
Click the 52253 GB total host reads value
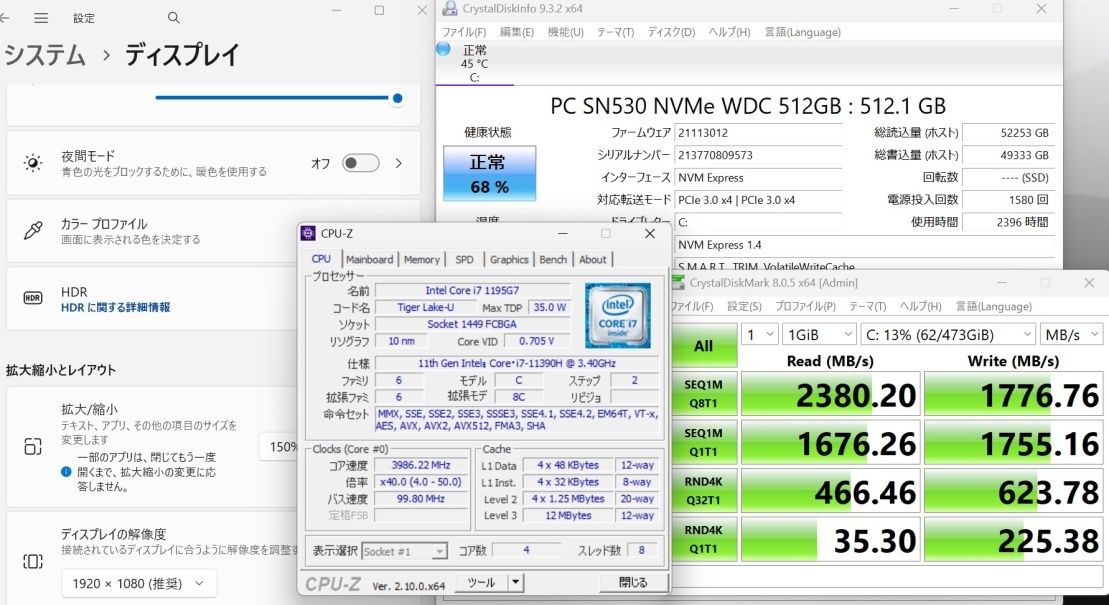1007,133
